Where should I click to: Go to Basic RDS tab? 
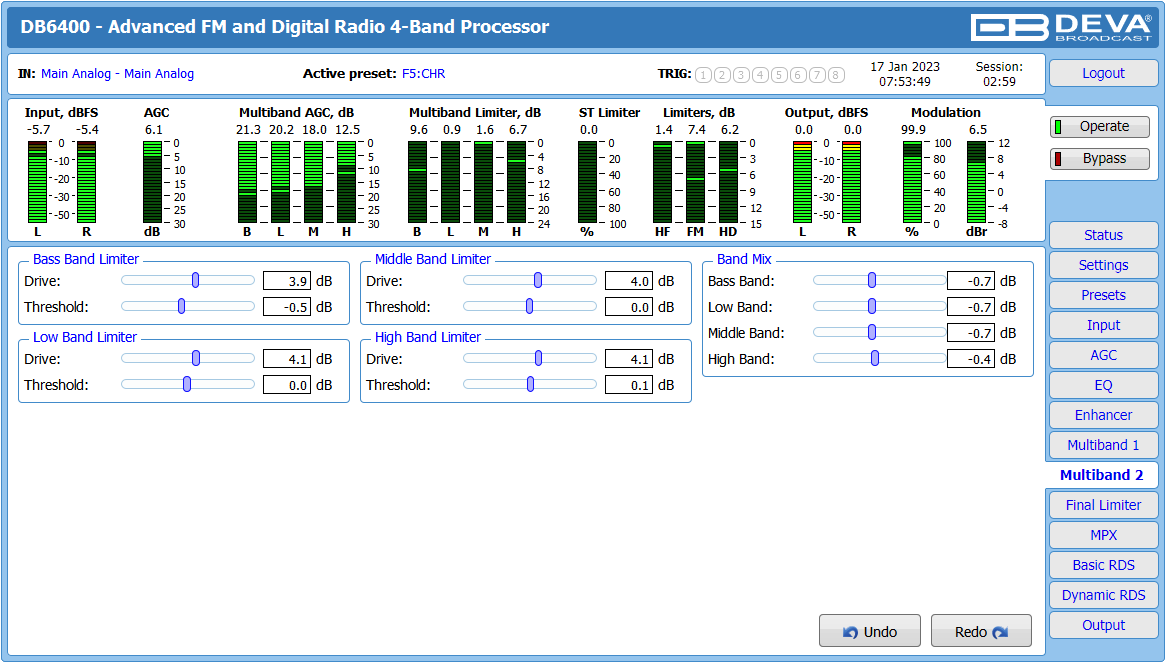pos(1104,565)
